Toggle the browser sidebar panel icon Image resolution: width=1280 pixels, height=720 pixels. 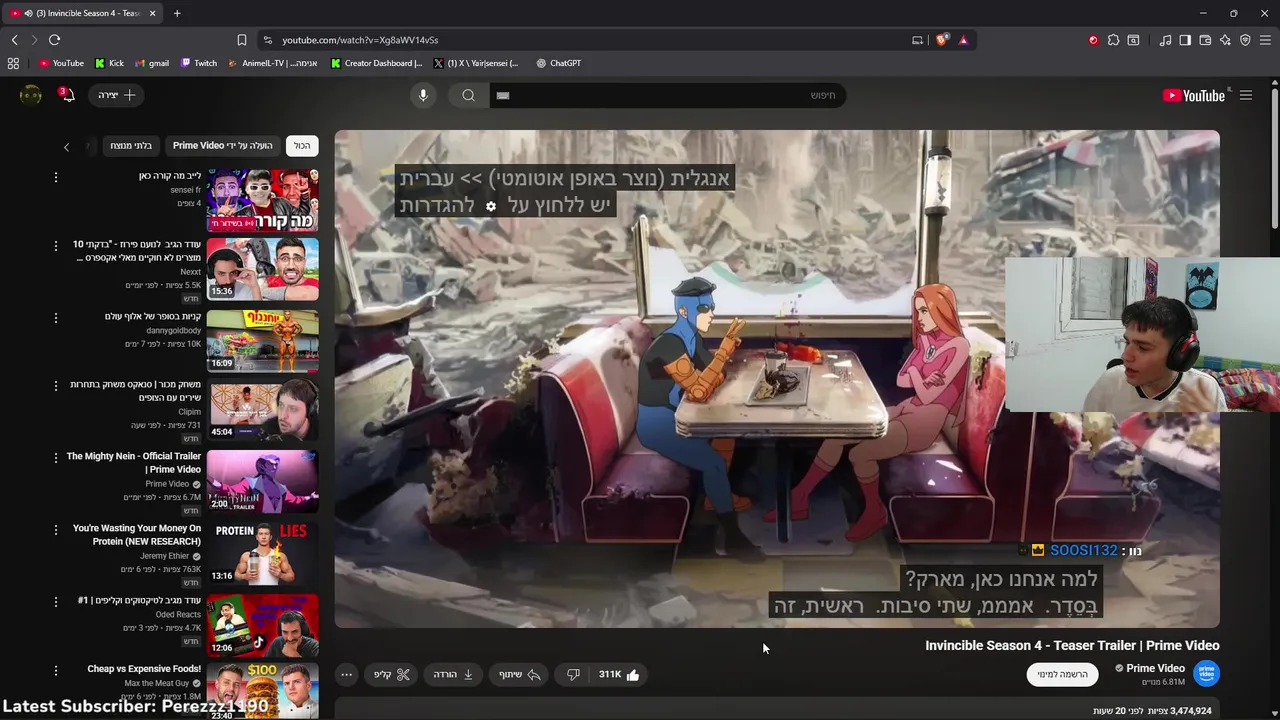1185,40
